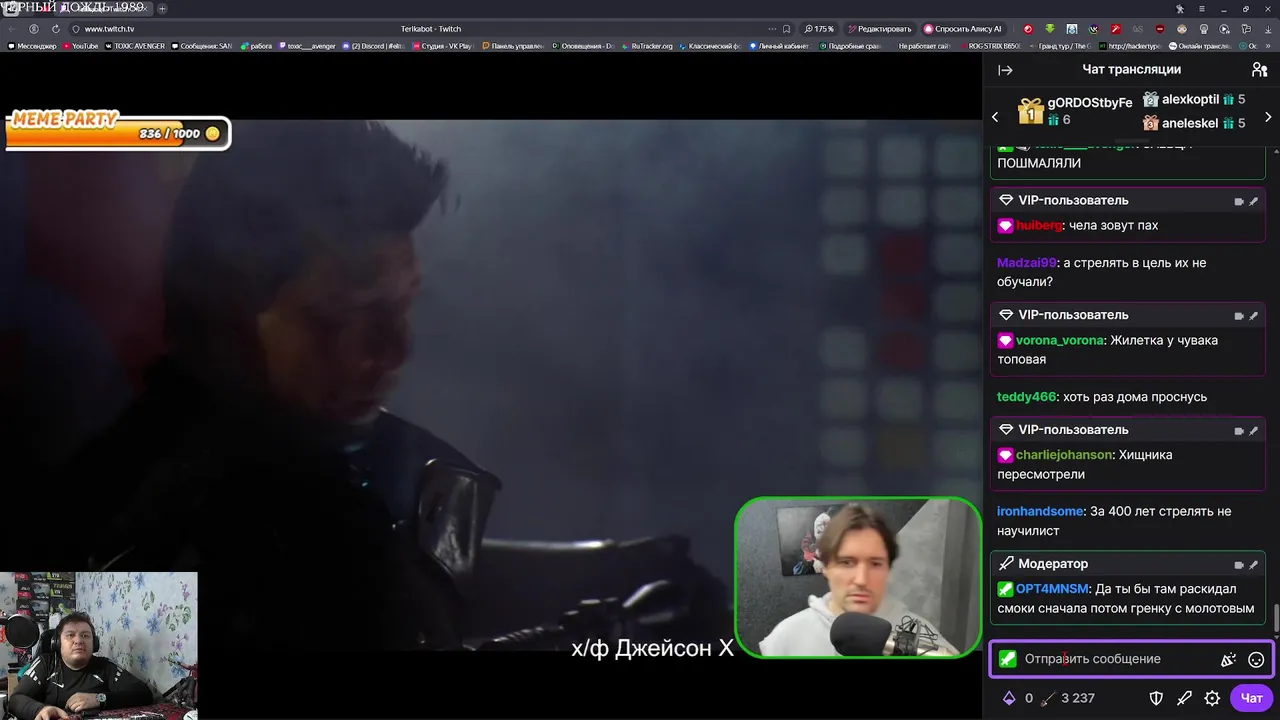Screen dimensions: 1280x720
Task: Show previous gift leaderboard entries
Action: coord(995,117)
